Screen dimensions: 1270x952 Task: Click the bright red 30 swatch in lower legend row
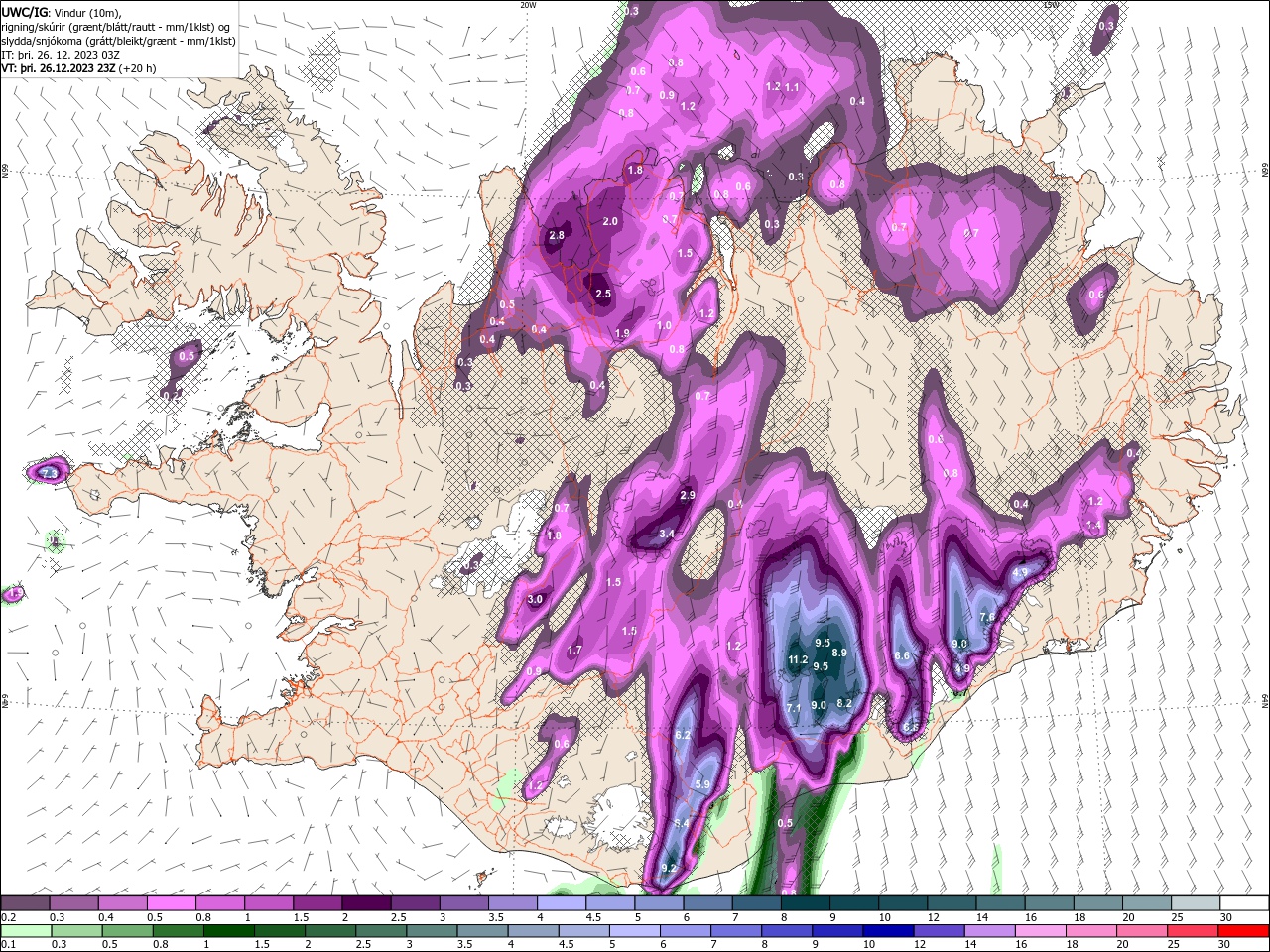1244,931
